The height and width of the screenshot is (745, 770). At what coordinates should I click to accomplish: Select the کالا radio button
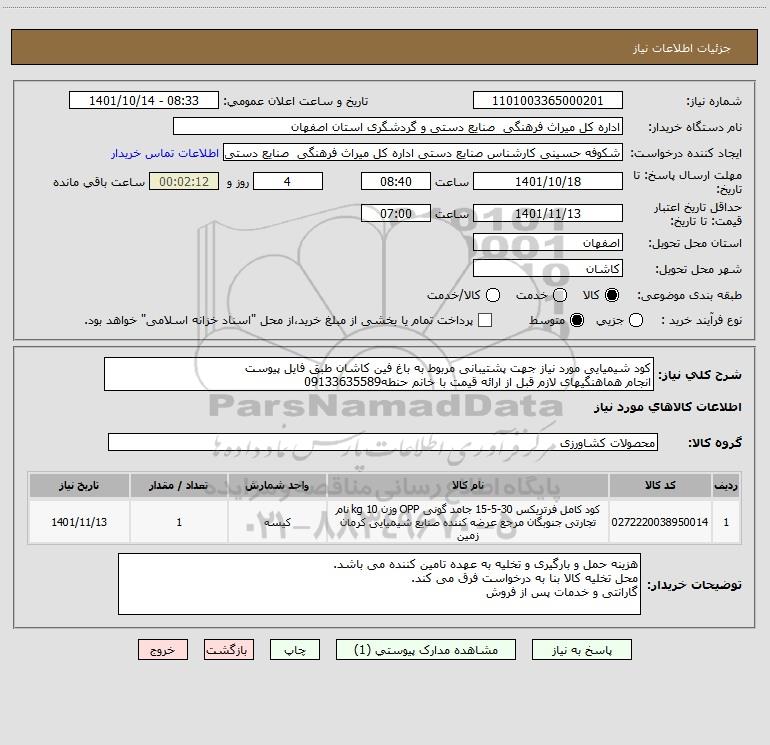pyautogui.click(x=612, y=295)
